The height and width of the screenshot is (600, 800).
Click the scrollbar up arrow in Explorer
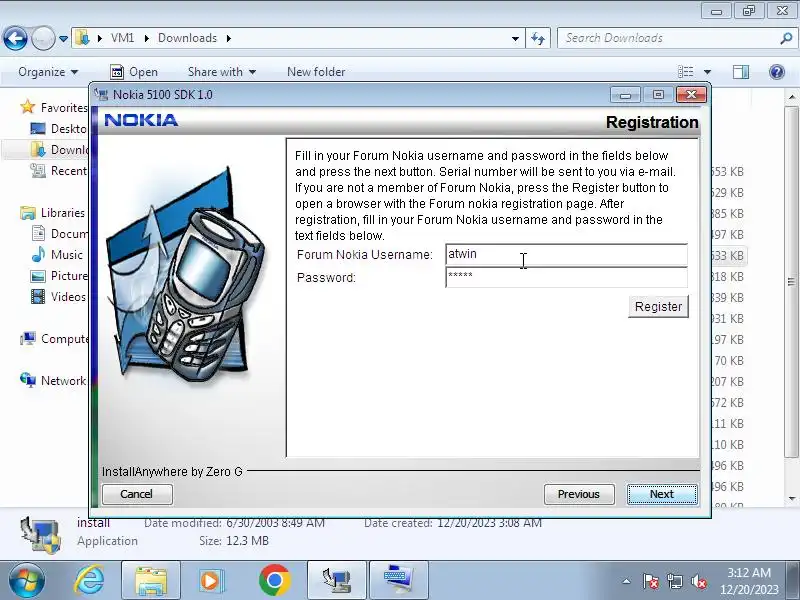[x=791, y=97]
